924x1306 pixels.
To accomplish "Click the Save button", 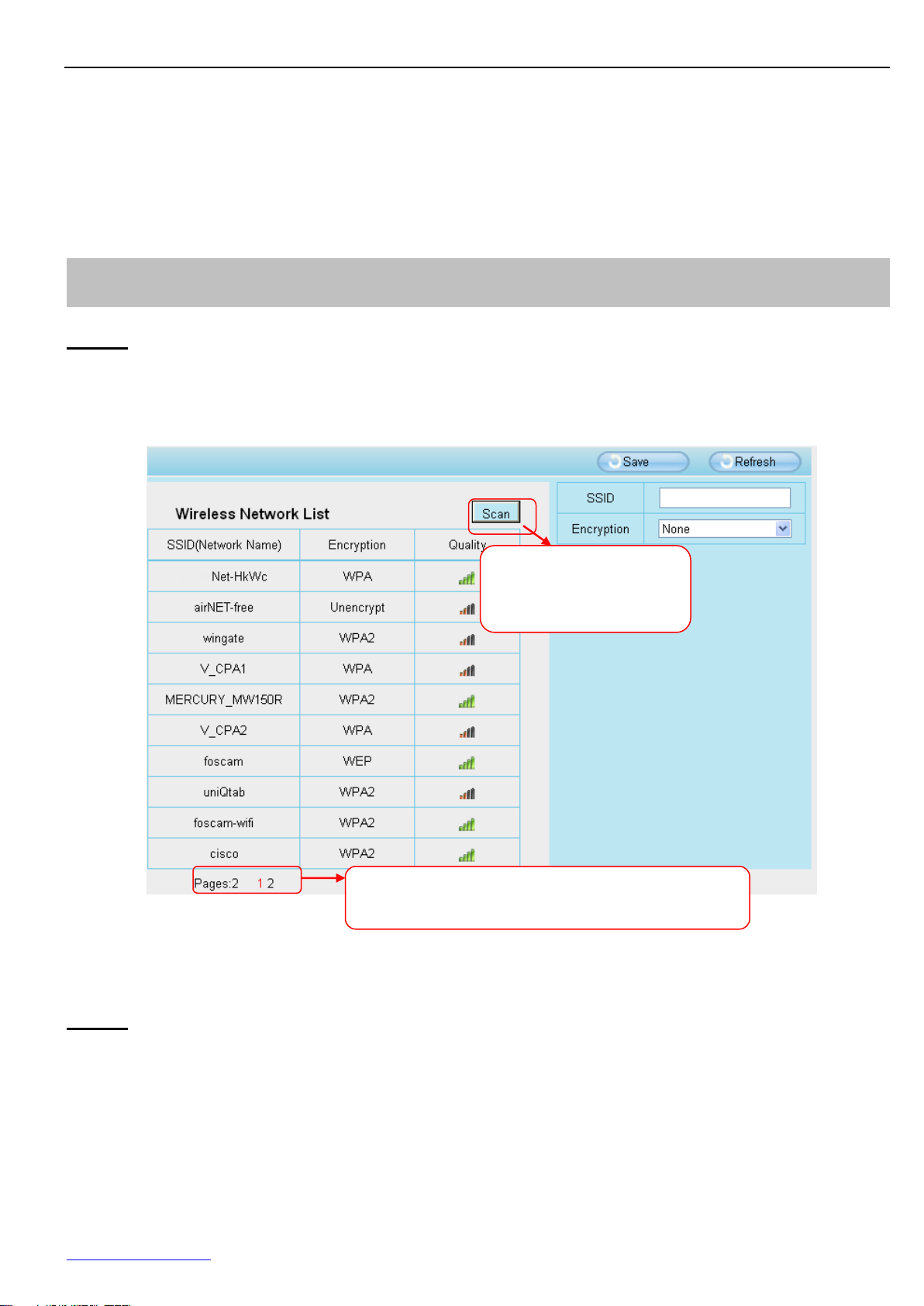I will tap(643, 462).
